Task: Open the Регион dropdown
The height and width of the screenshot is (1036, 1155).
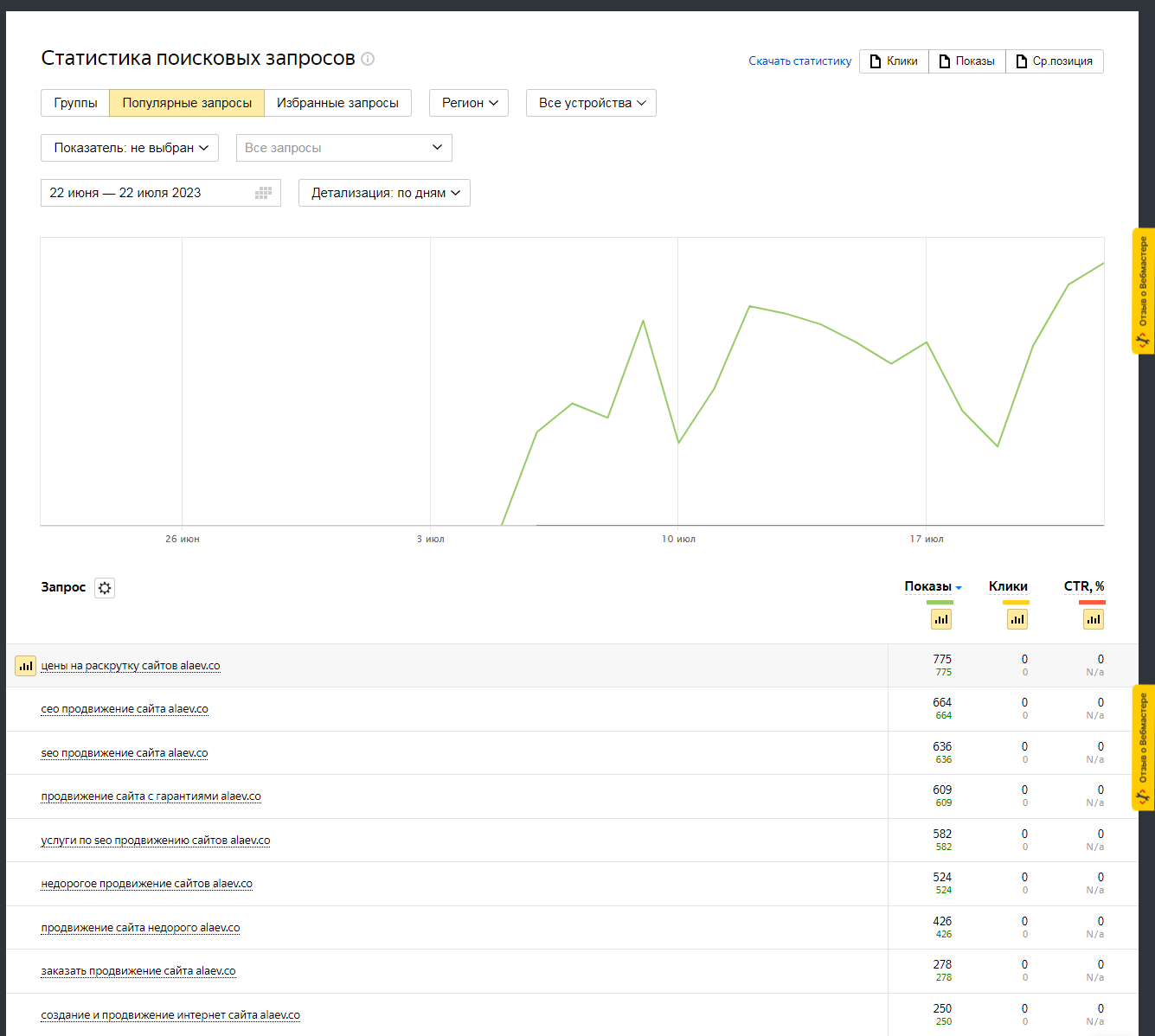Action: point(469,103)
